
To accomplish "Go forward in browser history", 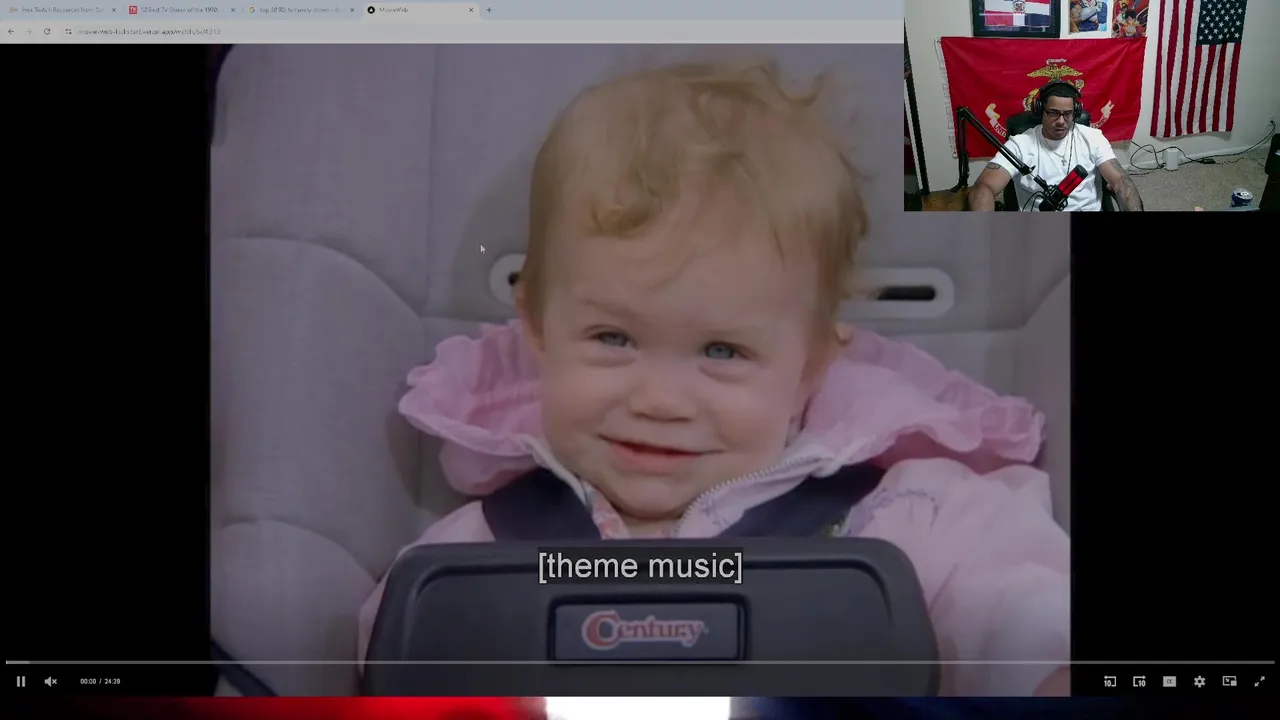I will pyautogui.click(x=28, y=31).
